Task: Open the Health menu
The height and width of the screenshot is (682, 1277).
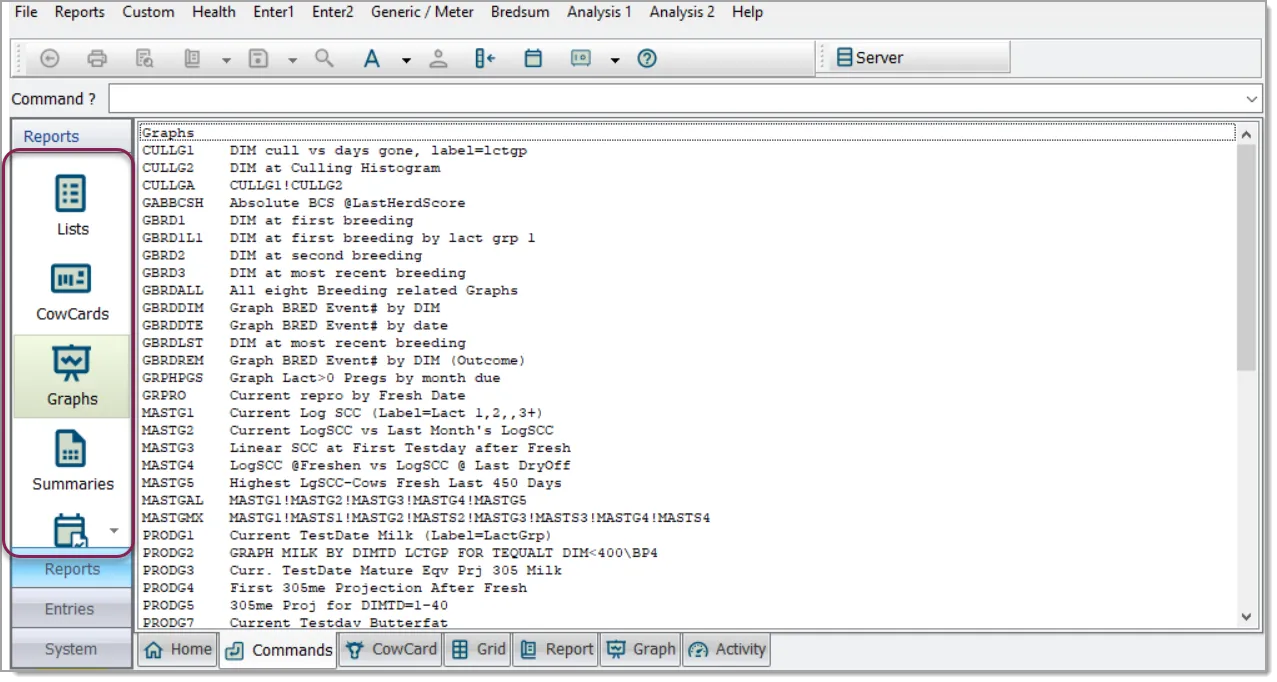Action: 214,12
